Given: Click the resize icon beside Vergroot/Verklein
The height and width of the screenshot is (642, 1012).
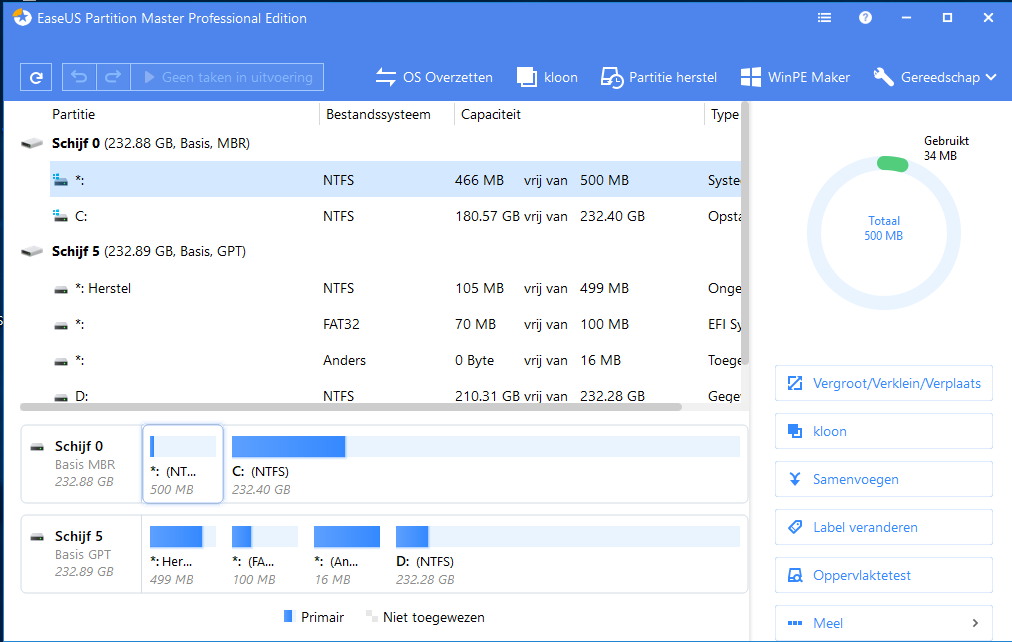Looking at the screenshot, I should [x=795, y=383].
